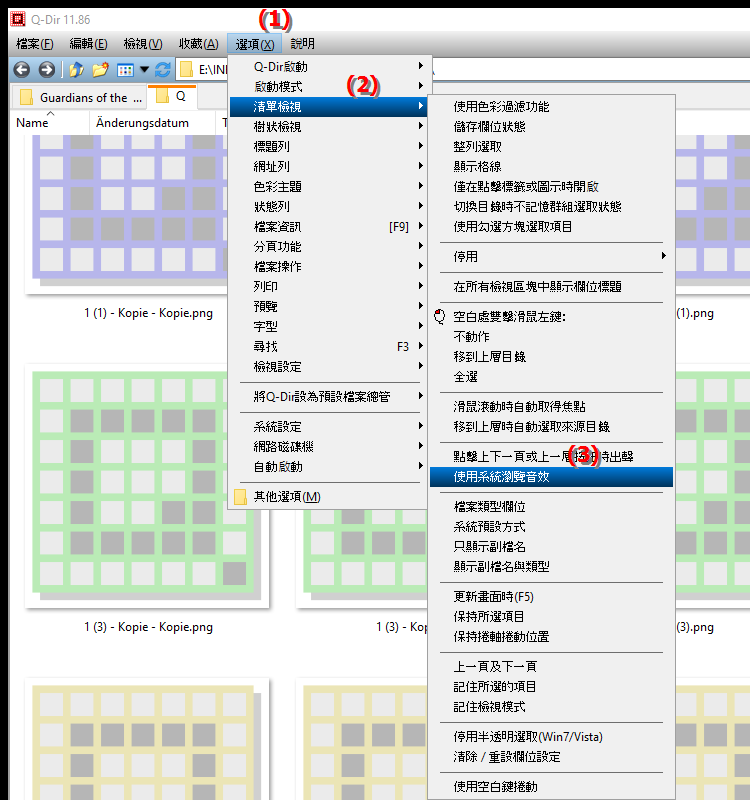Close the 選項(X) menu
Image resolution: width=750 pixels, height=800 pixels.
click(255, 44)
